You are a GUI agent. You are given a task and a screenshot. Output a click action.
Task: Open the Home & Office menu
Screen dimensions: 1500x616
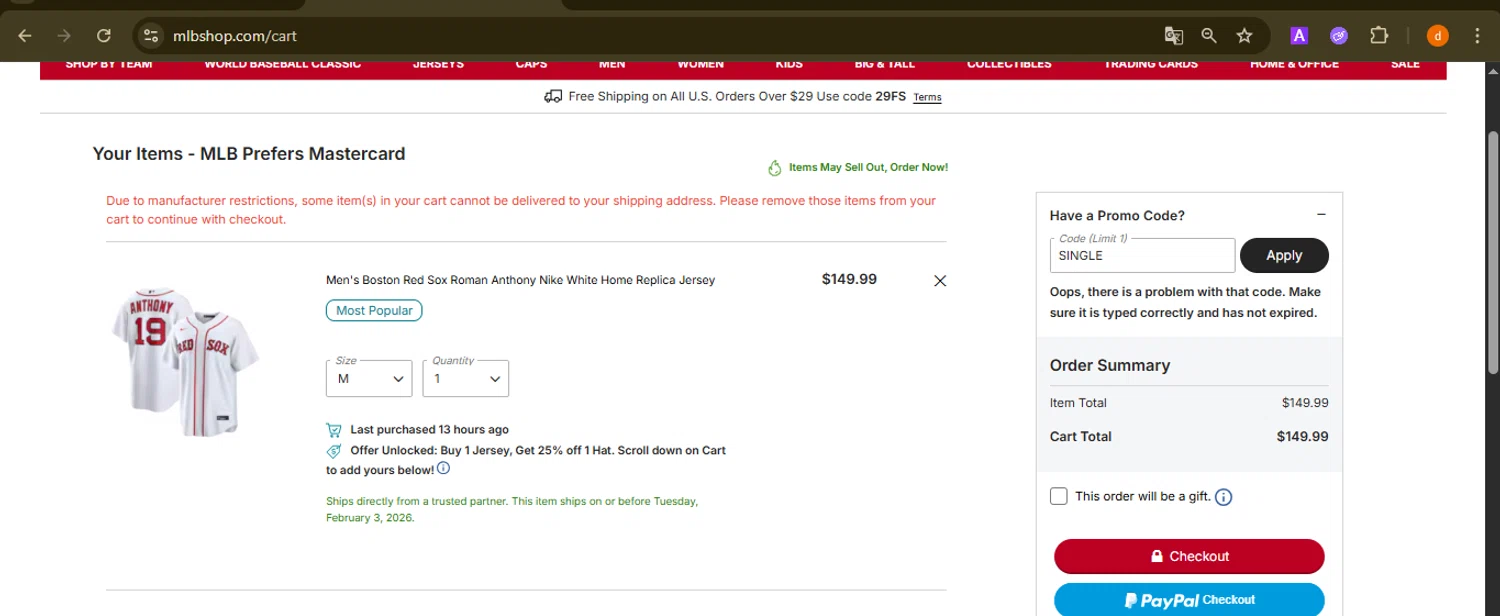coord(1294,65)
